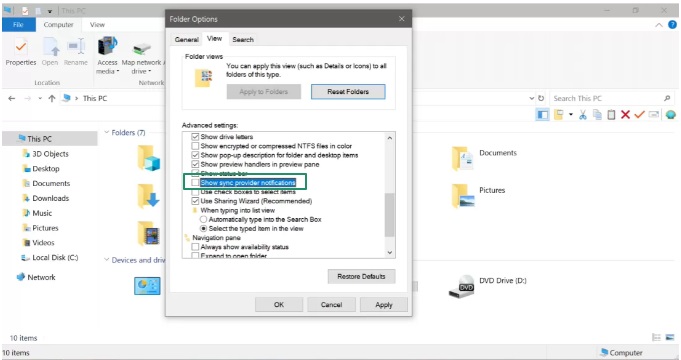This screenshot has height=360, width=681.
Task: Open the DVD Drive (D:) icon
Action: coord(461,286)
